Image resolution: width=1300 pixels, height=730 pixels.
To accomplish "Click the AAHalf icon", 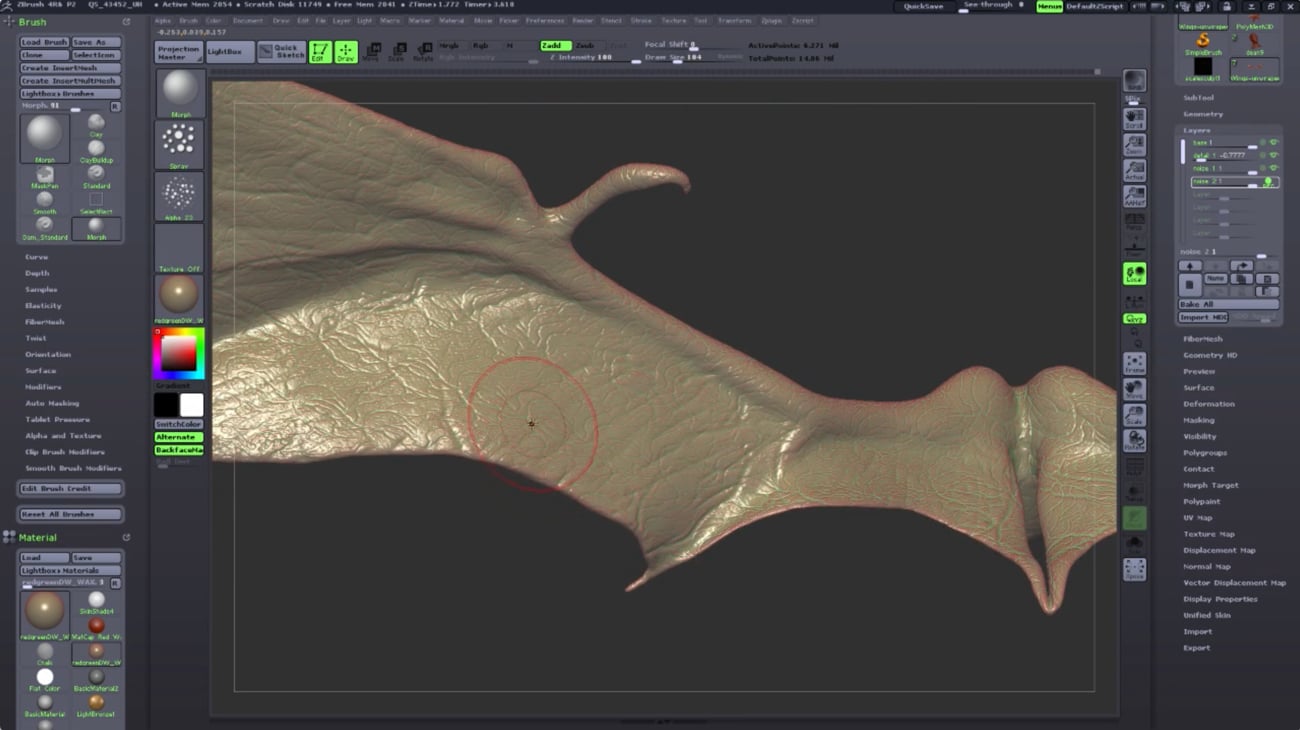I will pos(1134,196).
